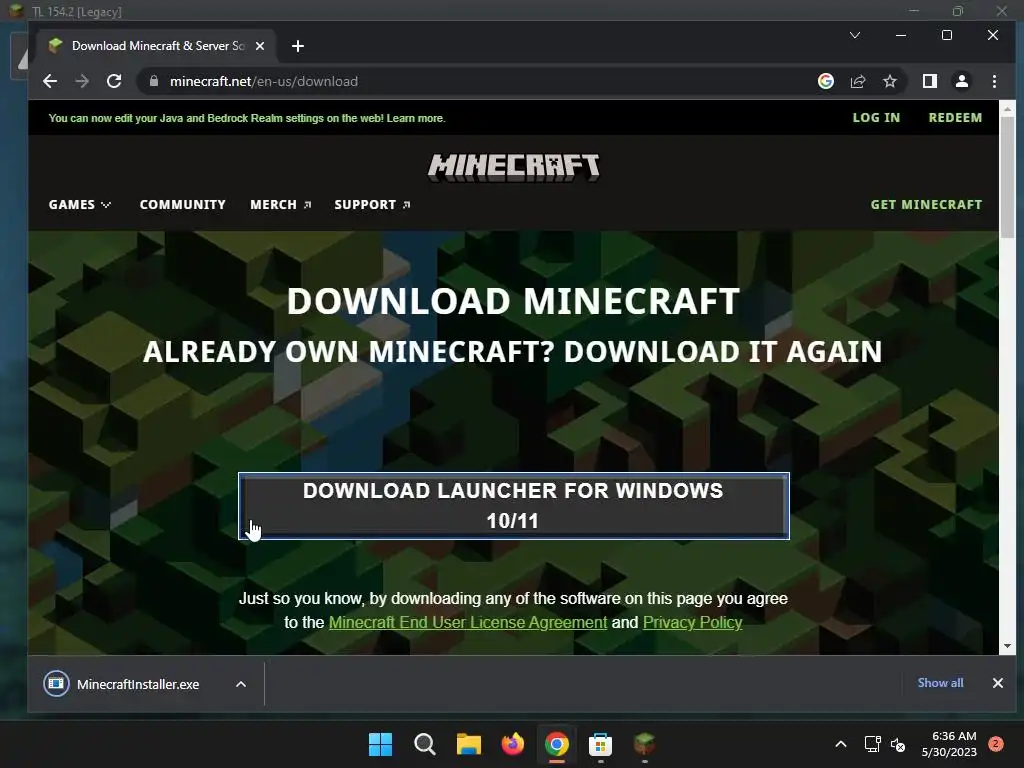This screenshot has height=768, width=1024.
Task: Click Show all downloads
Action: (940, 682)
